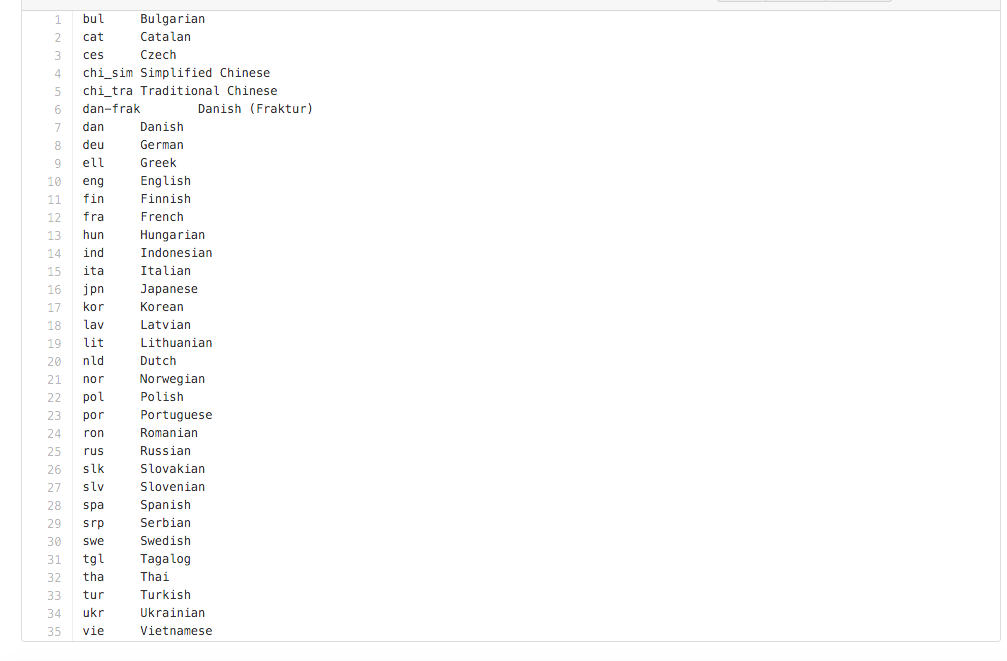Select the word 'Korean'
This screenshot has height=661, width=1007.
point(162,307)
